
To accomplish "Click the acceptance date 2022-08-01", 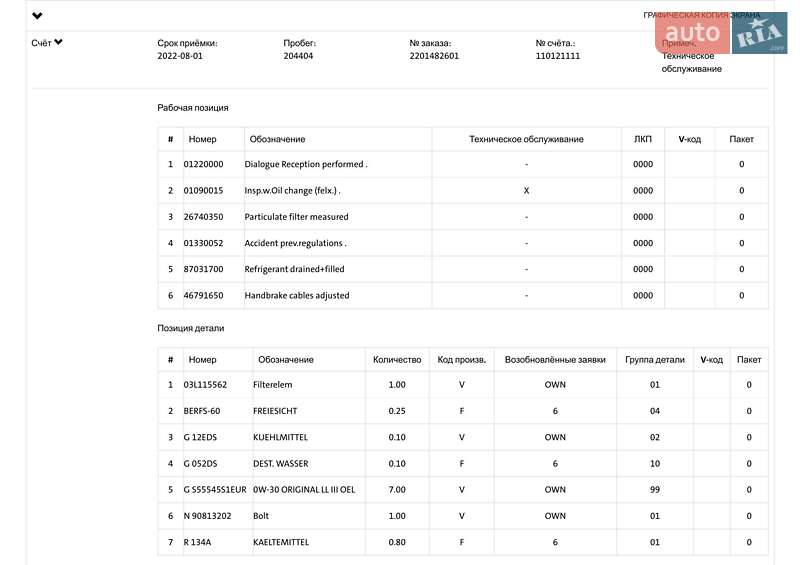I will click(x=180, y=56).
